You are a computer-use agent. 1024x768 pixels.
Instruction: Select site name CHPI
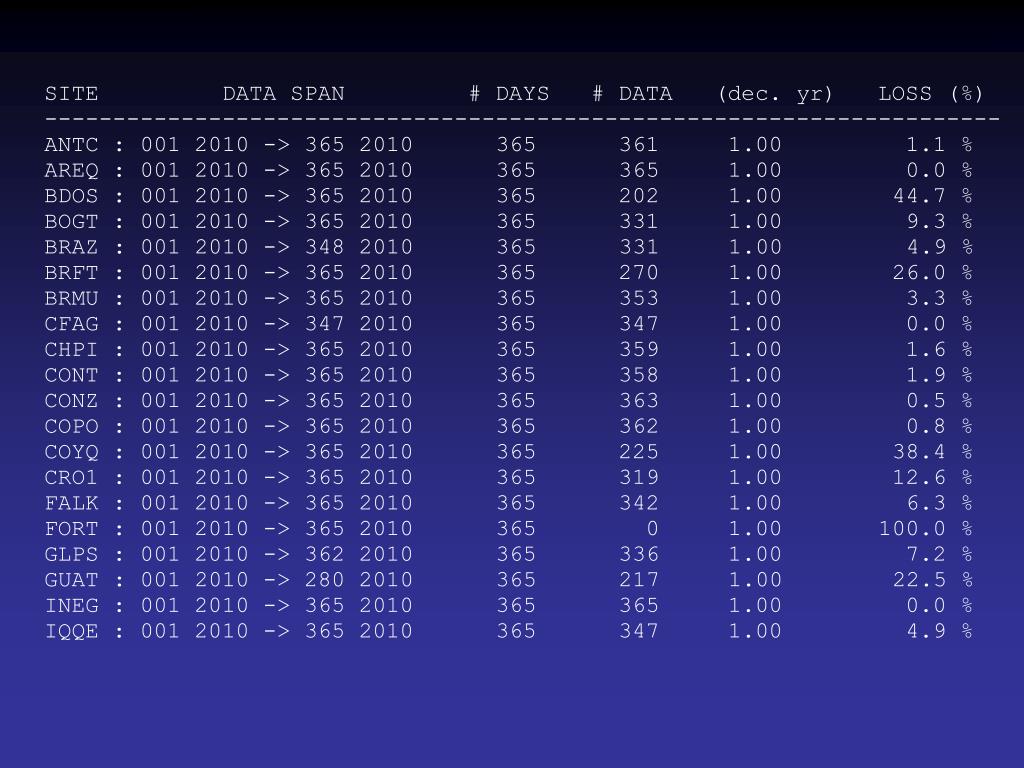pos(71,349)
